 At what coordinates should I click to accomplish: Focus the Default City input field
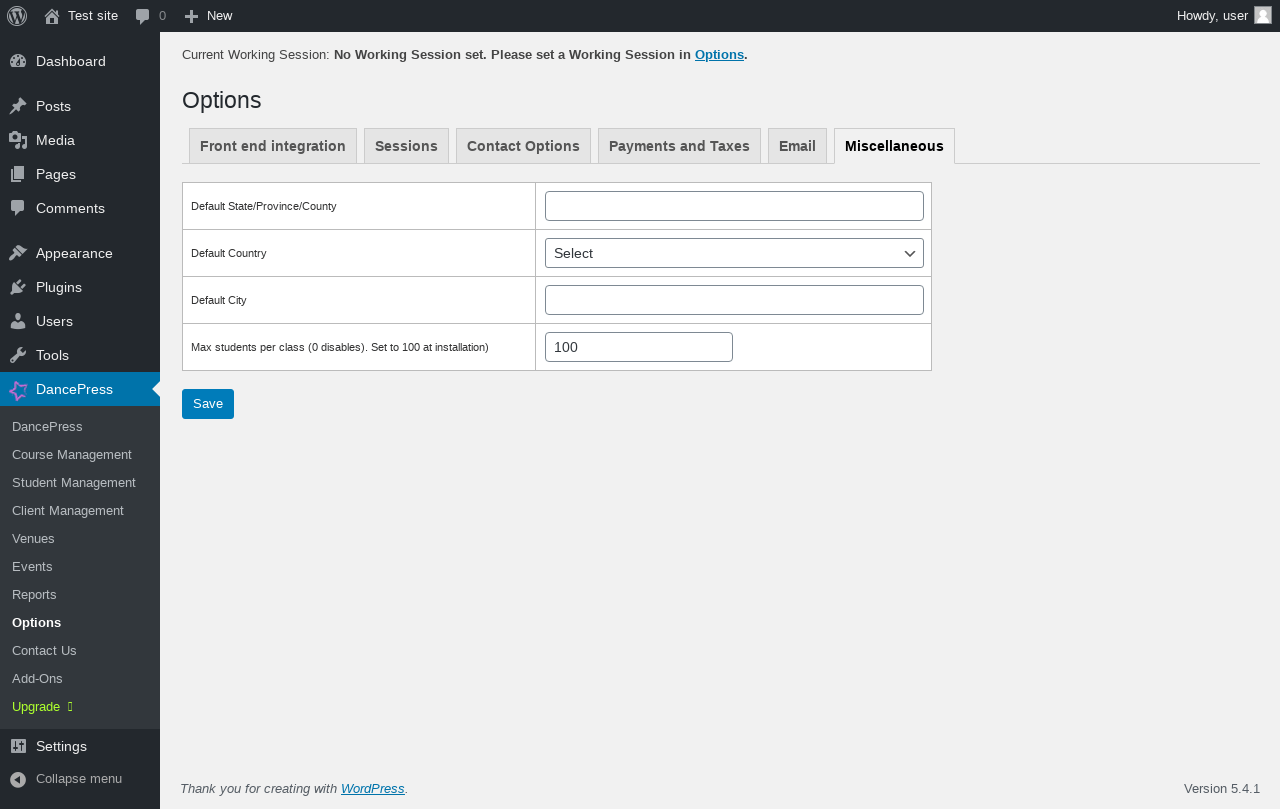[x=734, y=300]
